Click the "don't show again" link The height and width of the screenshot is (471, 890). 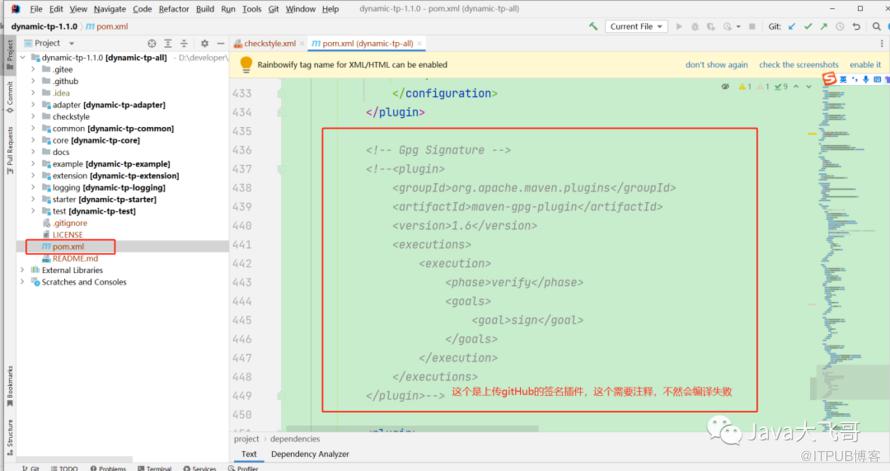tap(716, 65)
